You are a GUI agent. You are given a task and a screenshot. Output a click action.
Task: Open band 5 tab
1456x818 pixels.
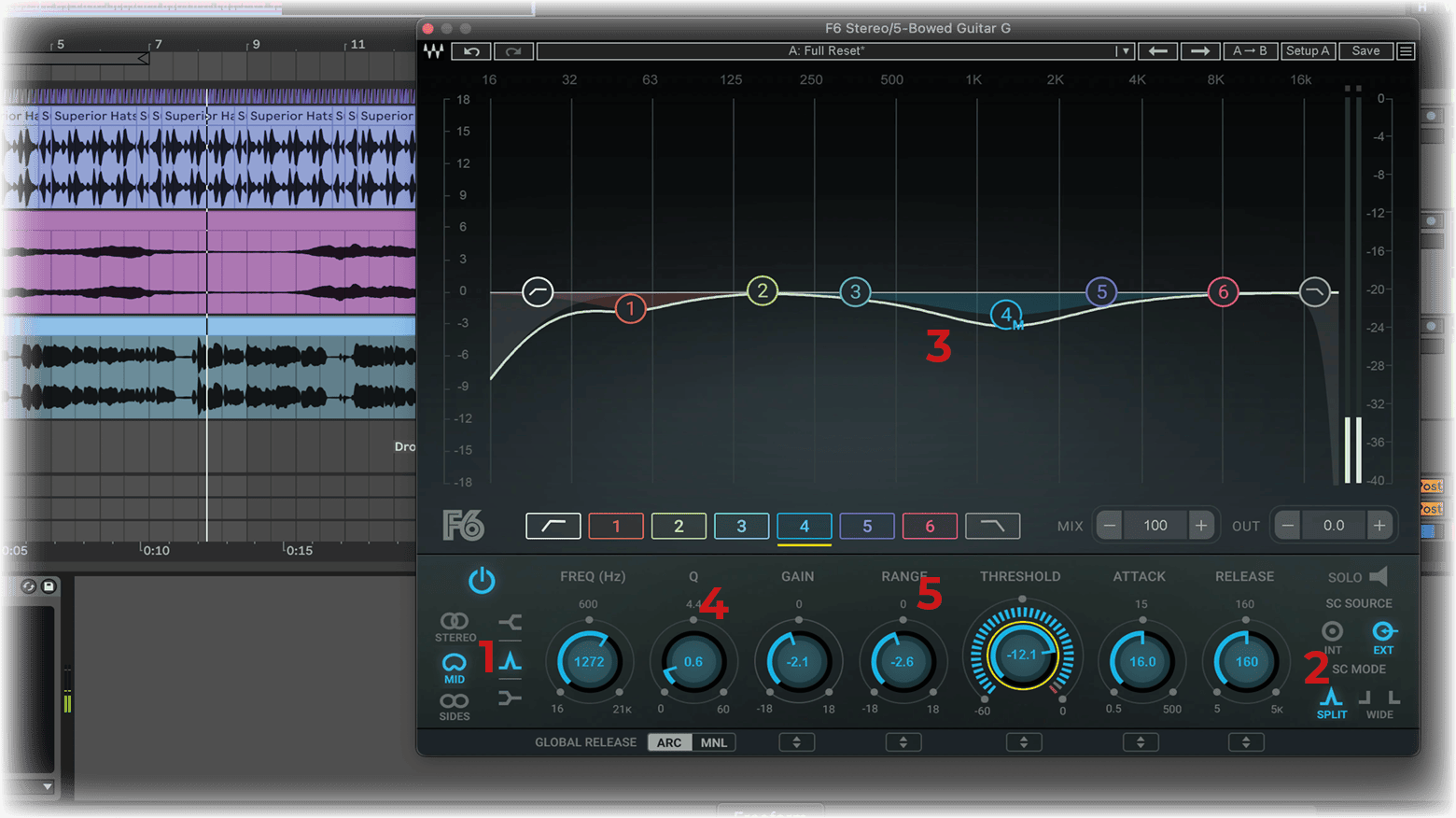pyautogui.click(x=867, y=526)
